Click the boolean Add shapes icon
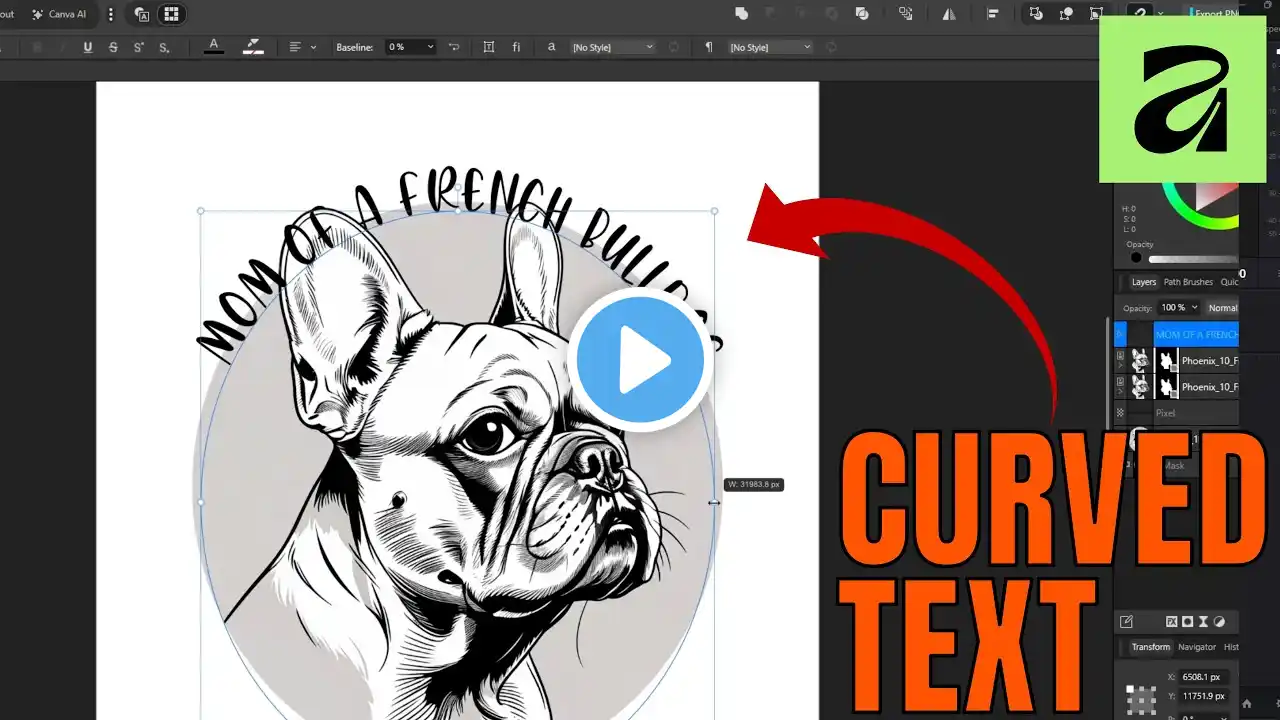Image resolution: width=1280 pixels, height=720 pixels. pos(741,14)
